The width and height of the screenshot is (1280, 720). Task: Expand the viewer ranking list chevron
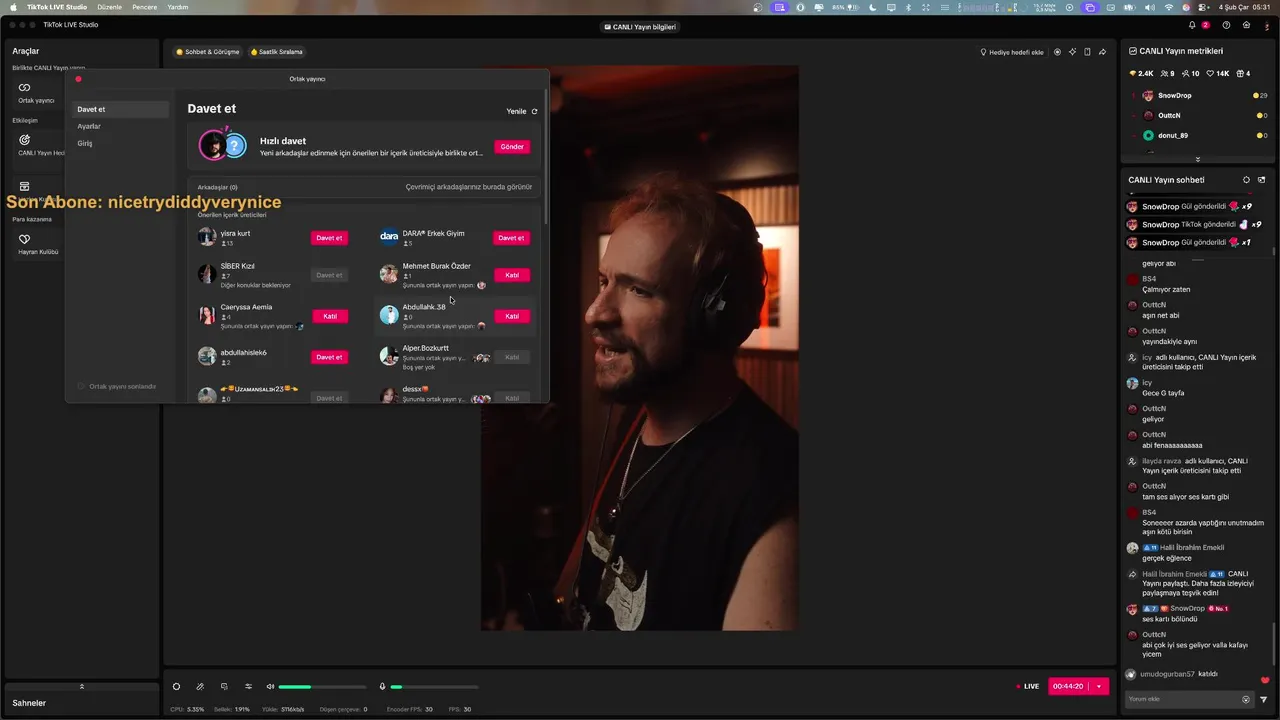(x=1197, y=159)
